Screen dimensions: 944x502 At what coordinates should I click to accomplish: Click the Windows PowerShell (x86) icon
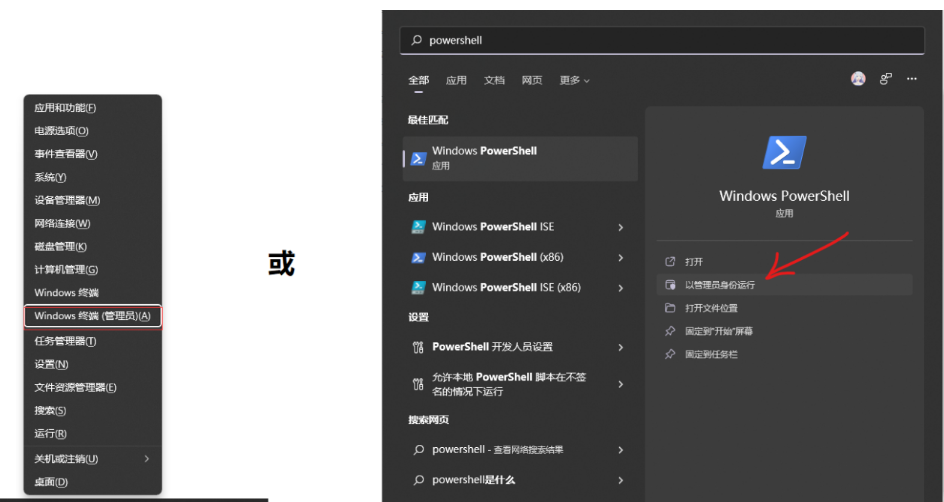[418, 257]
